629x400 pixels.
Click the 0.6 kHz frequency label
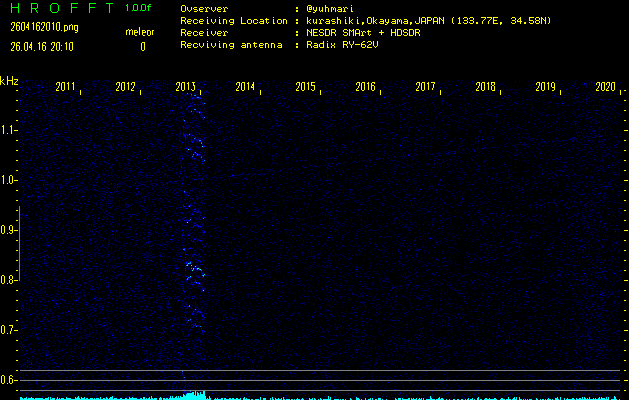[x=9, y=379]
